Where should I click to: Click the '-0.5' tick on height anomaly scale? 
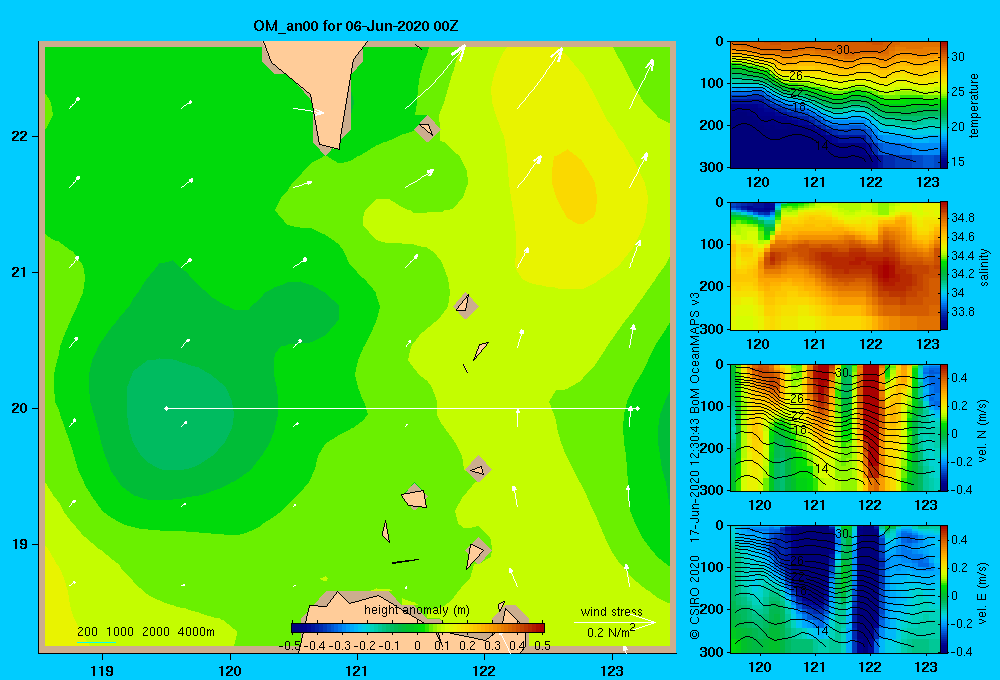pyautogui.click(x=290, y=646)
